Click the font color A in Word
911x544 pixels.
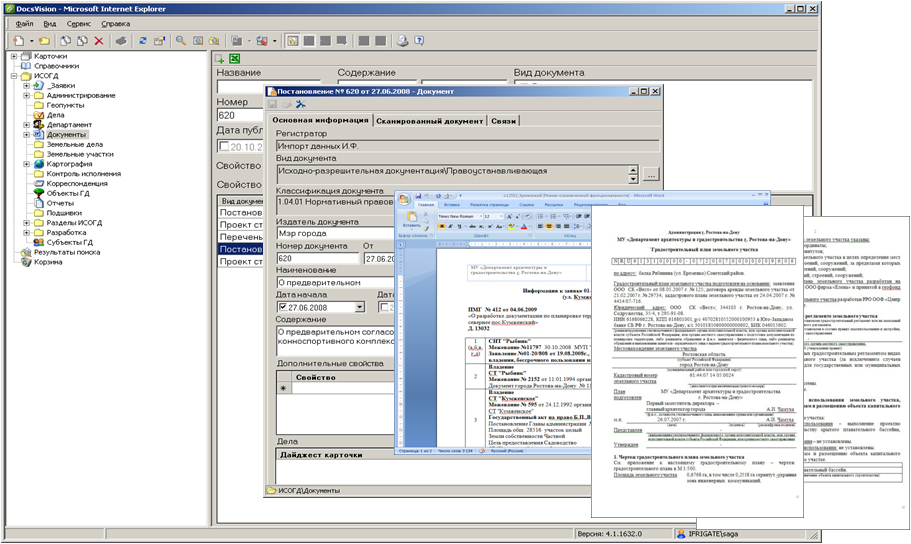click(523, 227)
